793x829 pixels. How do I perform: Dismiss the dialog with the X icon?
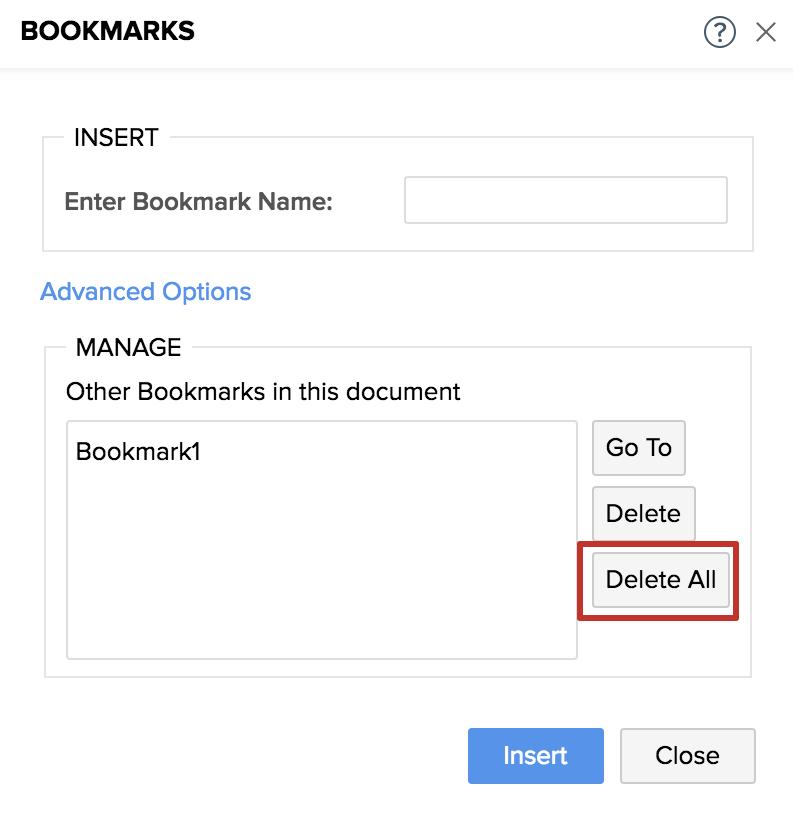[x=766, y=32]
